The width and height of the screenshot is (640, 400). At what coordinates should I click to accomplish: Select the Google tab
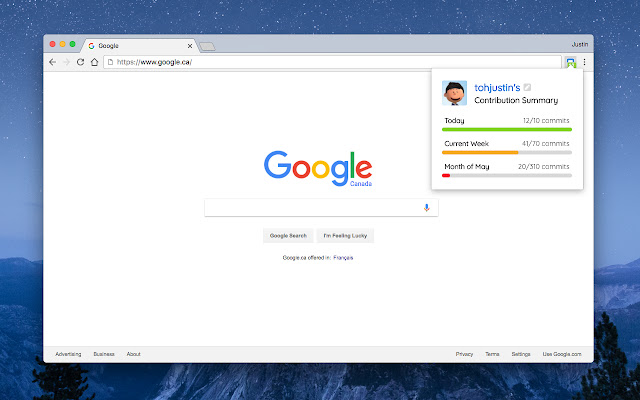click(x=140, y=46)
